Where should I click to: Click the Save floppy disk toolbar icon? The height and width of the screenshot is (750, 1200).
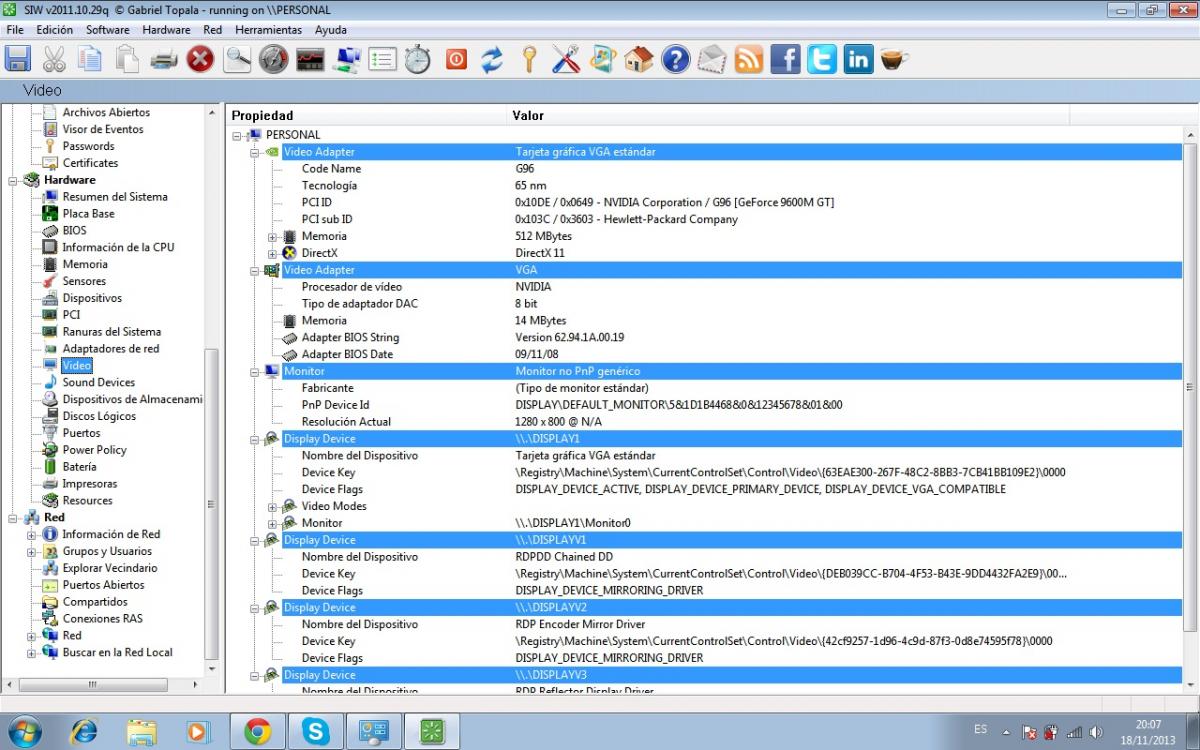[x=18, y=59]
